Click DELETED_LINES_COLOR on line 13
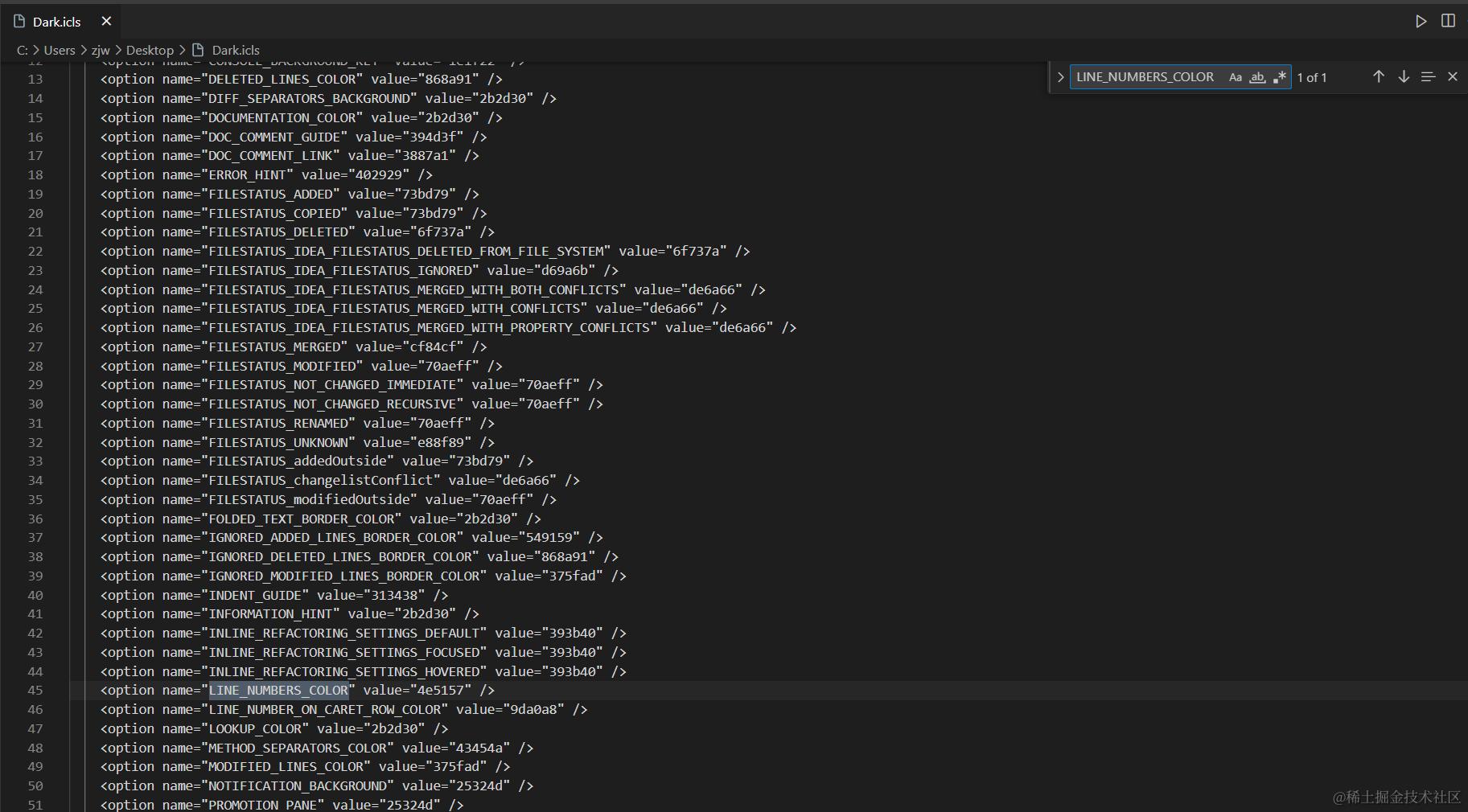Viewport: 1468px width, 812px height. (x=282, y=79)
